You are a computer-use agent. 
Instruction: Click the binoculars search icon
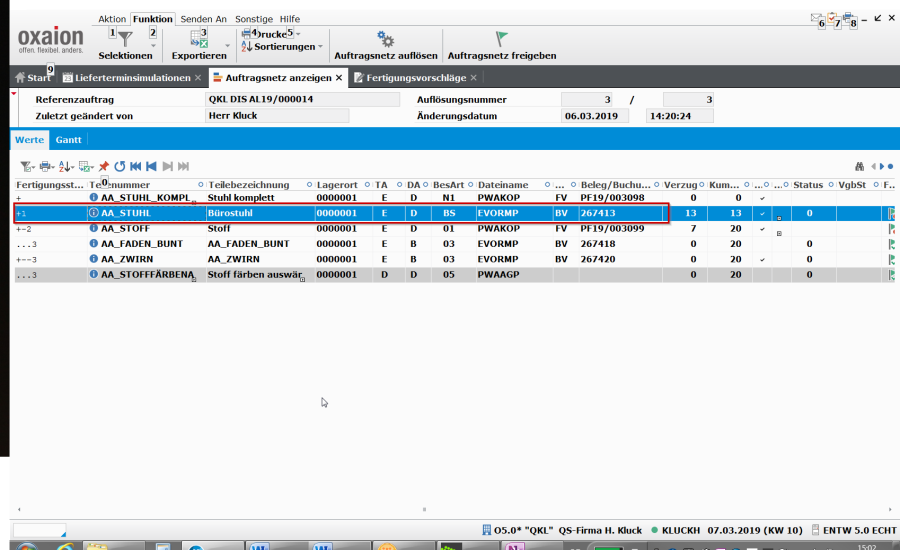click(859, 166)
